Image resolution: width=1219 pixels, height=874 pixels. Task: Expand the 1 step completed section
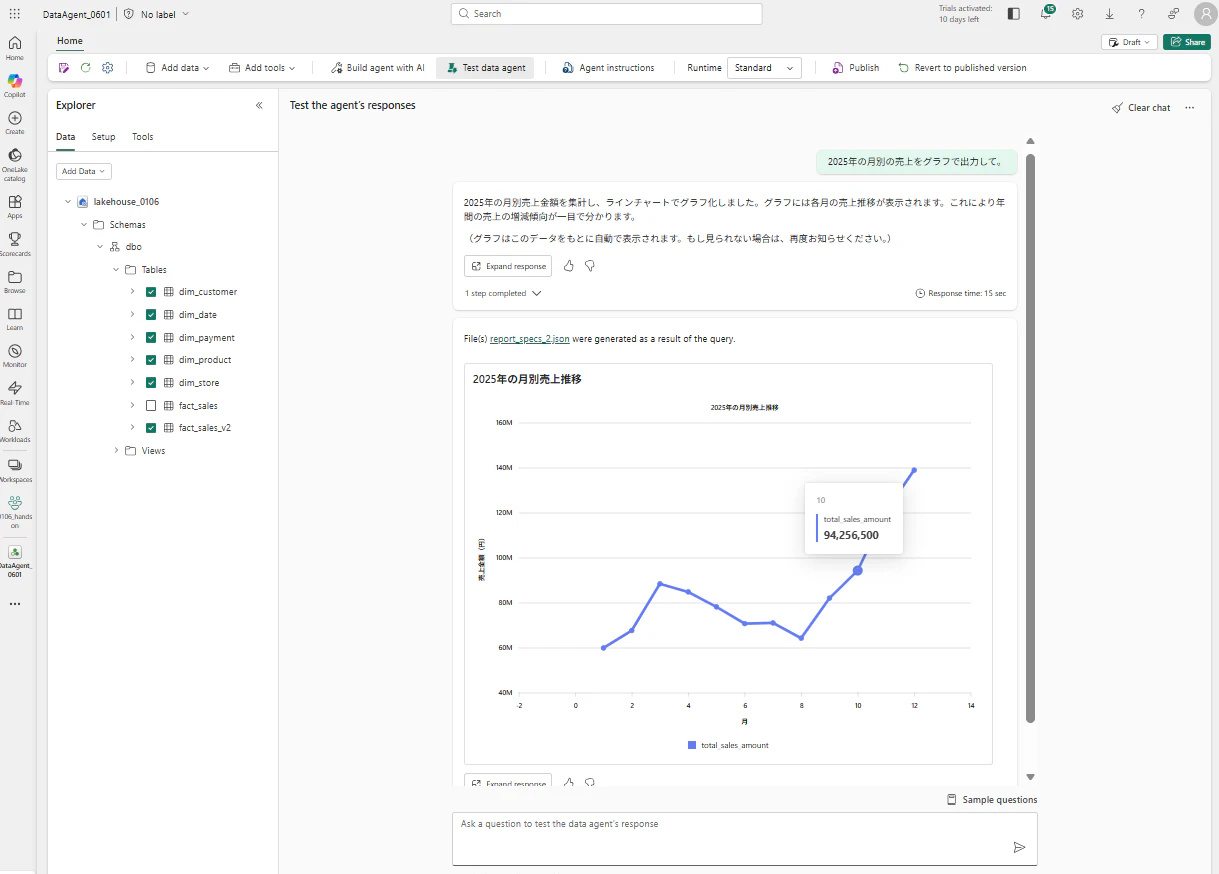[503, 294]
